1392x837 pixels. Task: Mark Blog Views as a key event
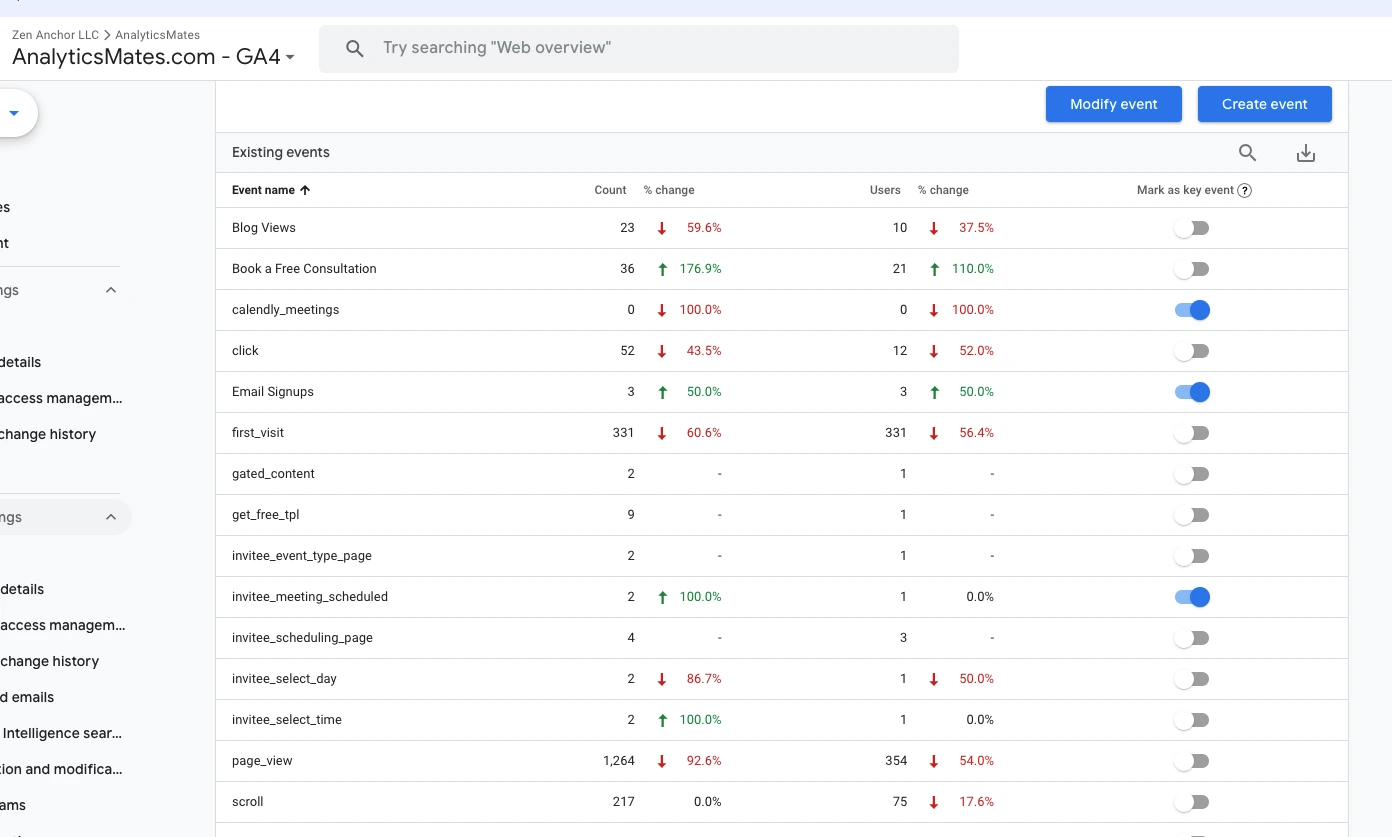pyautogui.click(x=1191, y=227)
